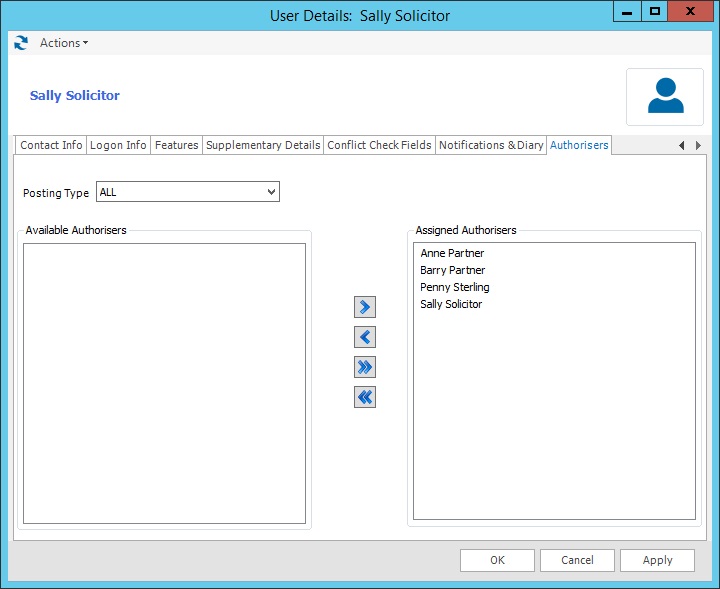Click the refresh icon in the toolbar
720x589 pixels.
(21, 43)
